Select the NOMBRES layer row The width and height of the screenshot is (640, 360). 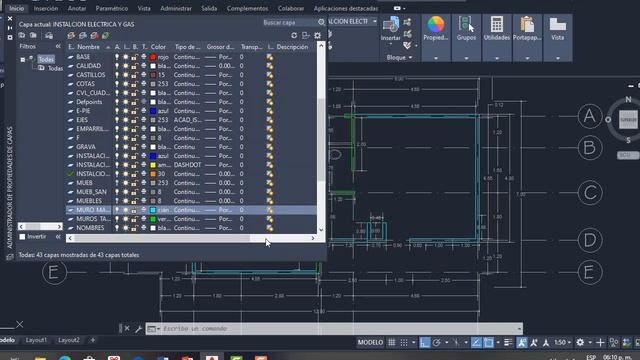[x=191, y=228]
